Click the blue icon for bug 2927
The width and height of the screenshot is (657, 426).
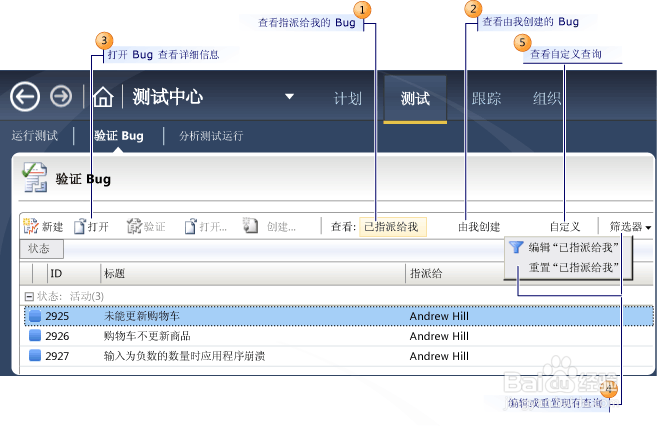(35, 356)
